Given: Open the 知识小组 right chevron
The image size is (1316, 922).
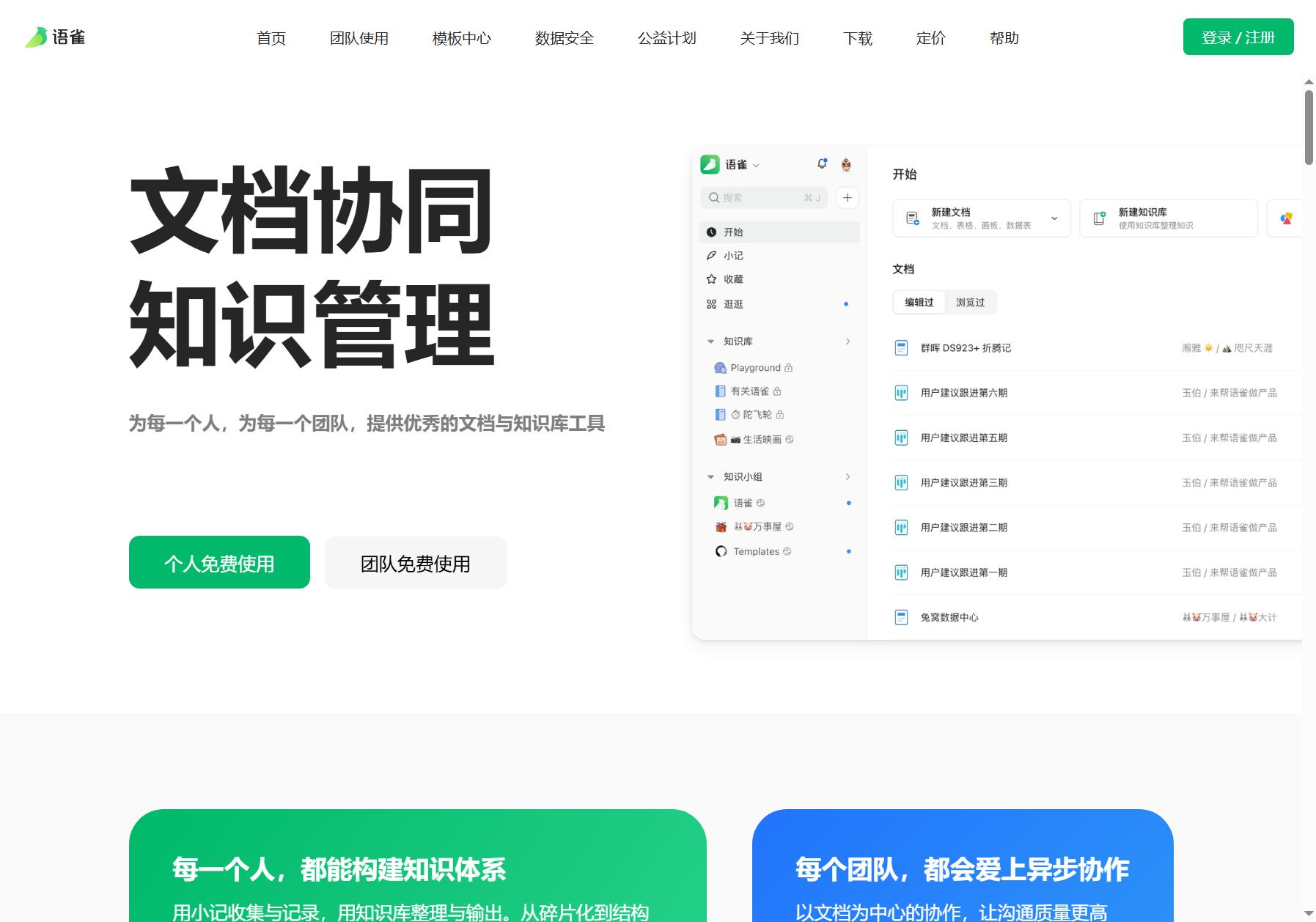Looking at the screenshot, I should (x=848, y=477).
